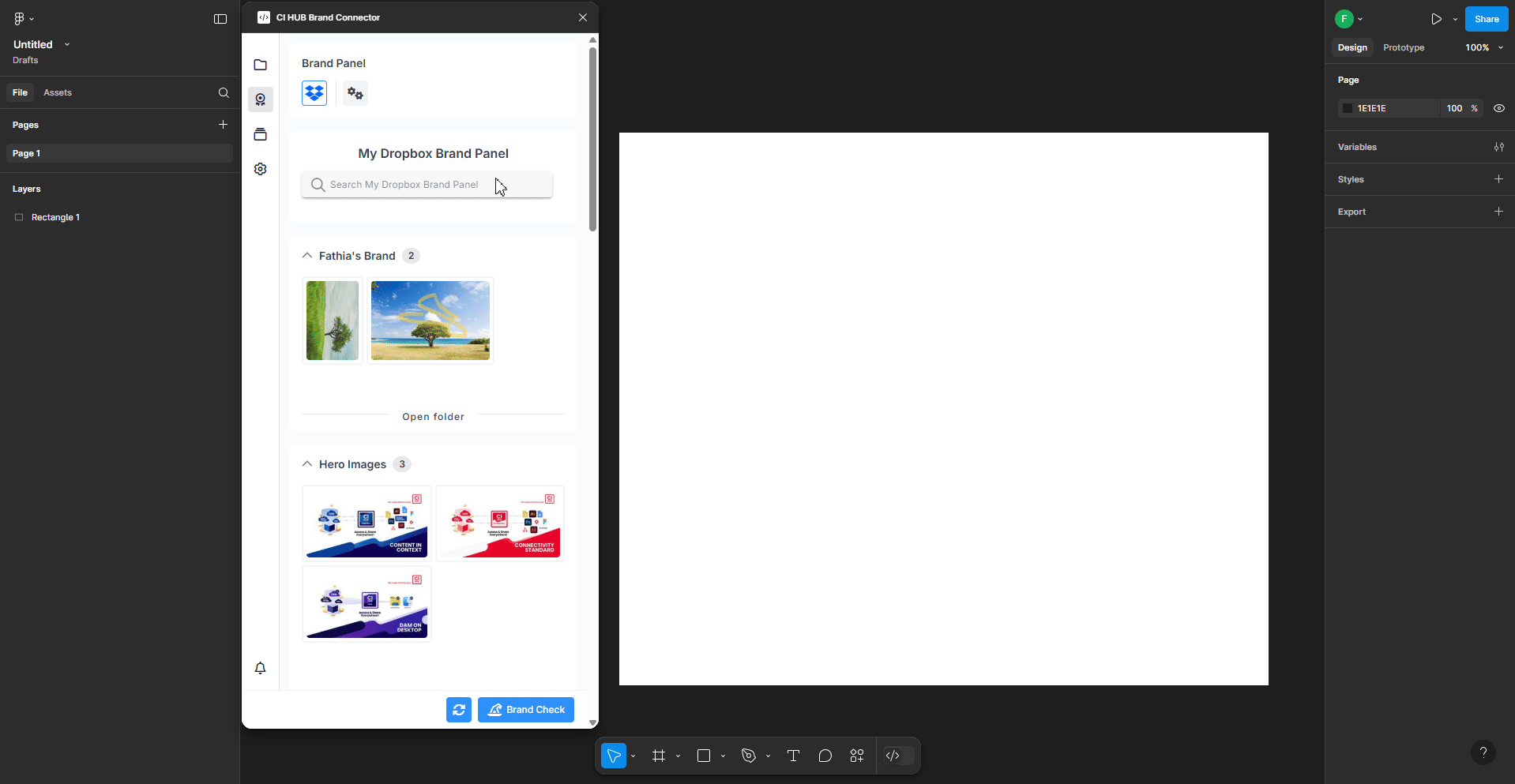Screen dimensions: 1515x784
Task: Open the folder browser in plugin sidebar
Action: (x=261, y=65)
